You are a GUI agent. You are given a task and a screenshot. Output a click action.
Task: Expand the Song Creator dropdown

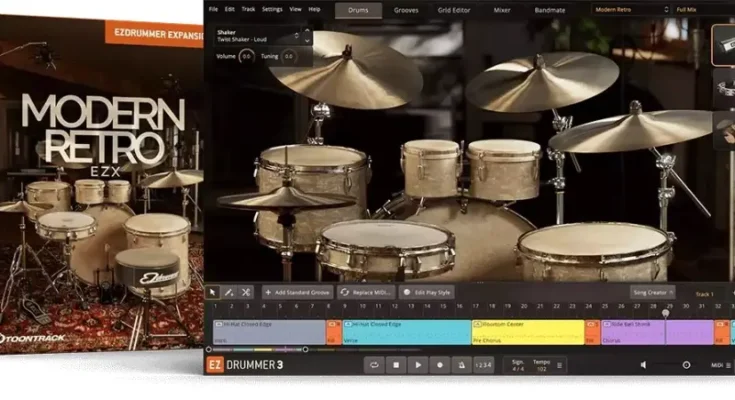(x=653, y=292)
